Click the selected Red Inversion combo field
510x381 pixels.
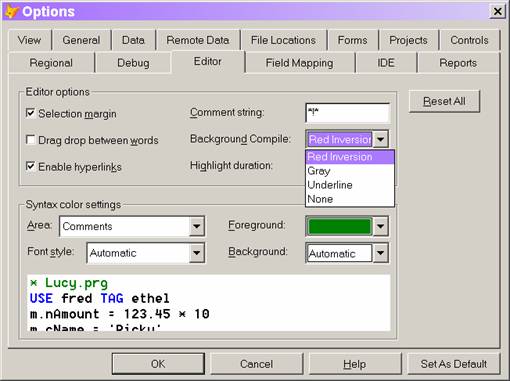339,139
